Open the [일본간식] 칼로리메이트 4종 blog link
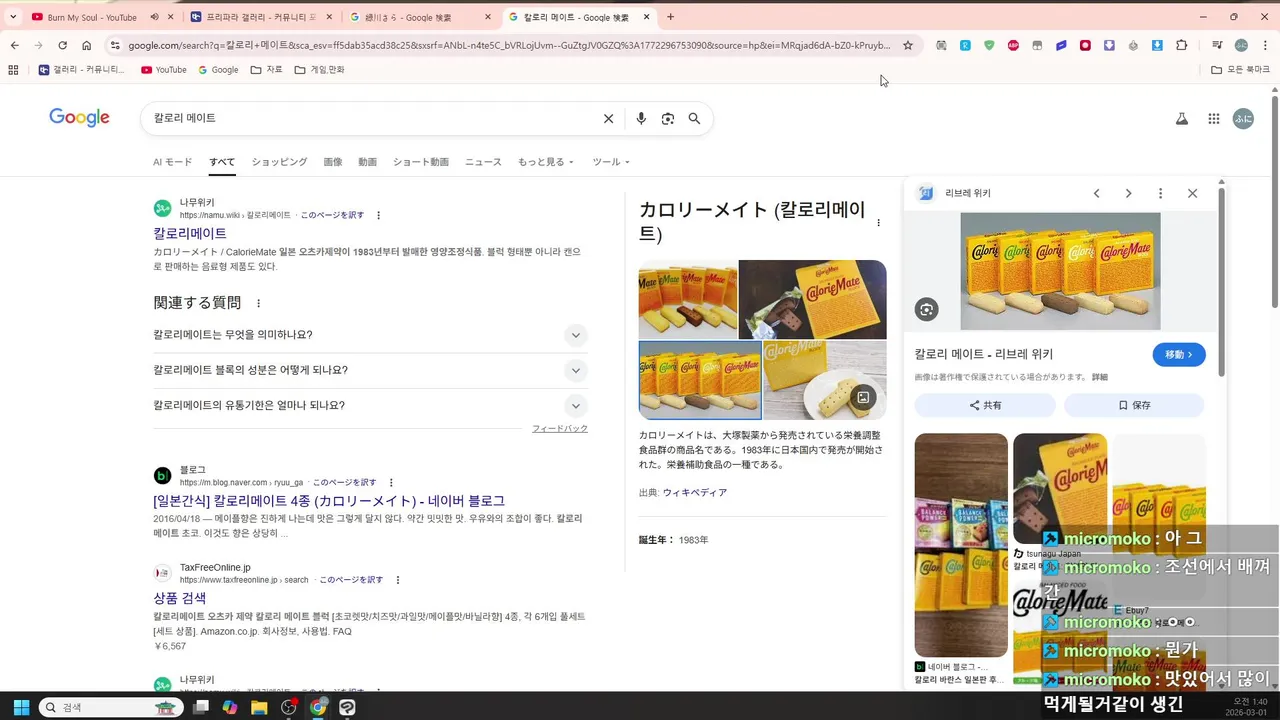The image size is (1280, 720). [x=329, y=501]
